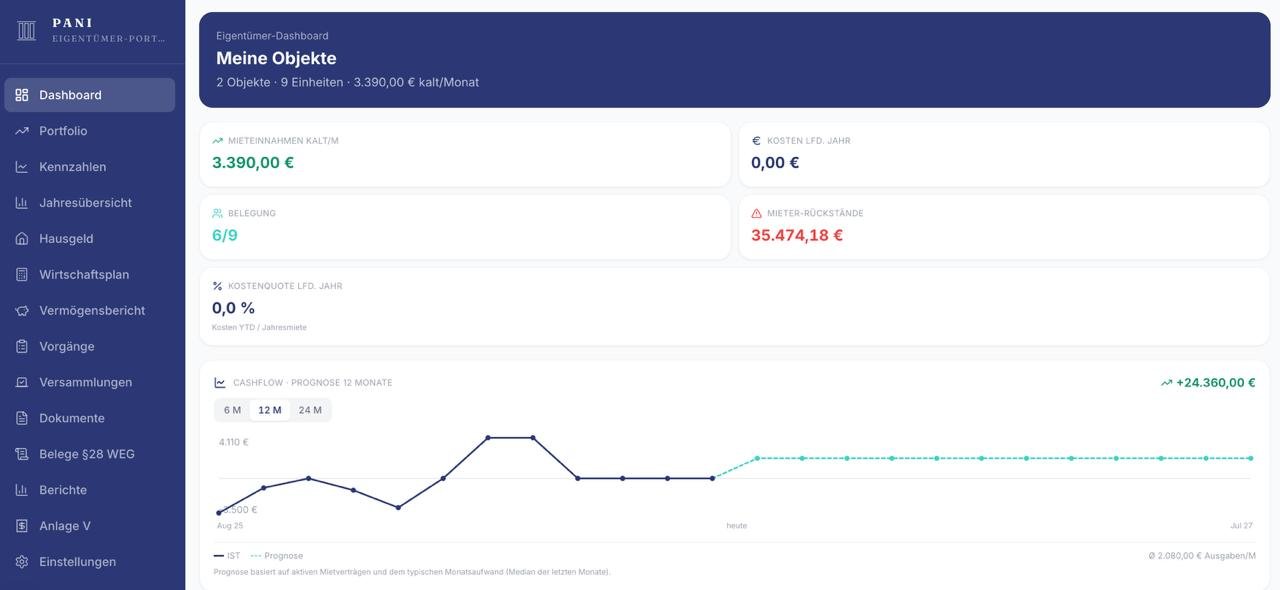
Task: Switch cashflow forecast to 6 M
Action: click(232, 410)
